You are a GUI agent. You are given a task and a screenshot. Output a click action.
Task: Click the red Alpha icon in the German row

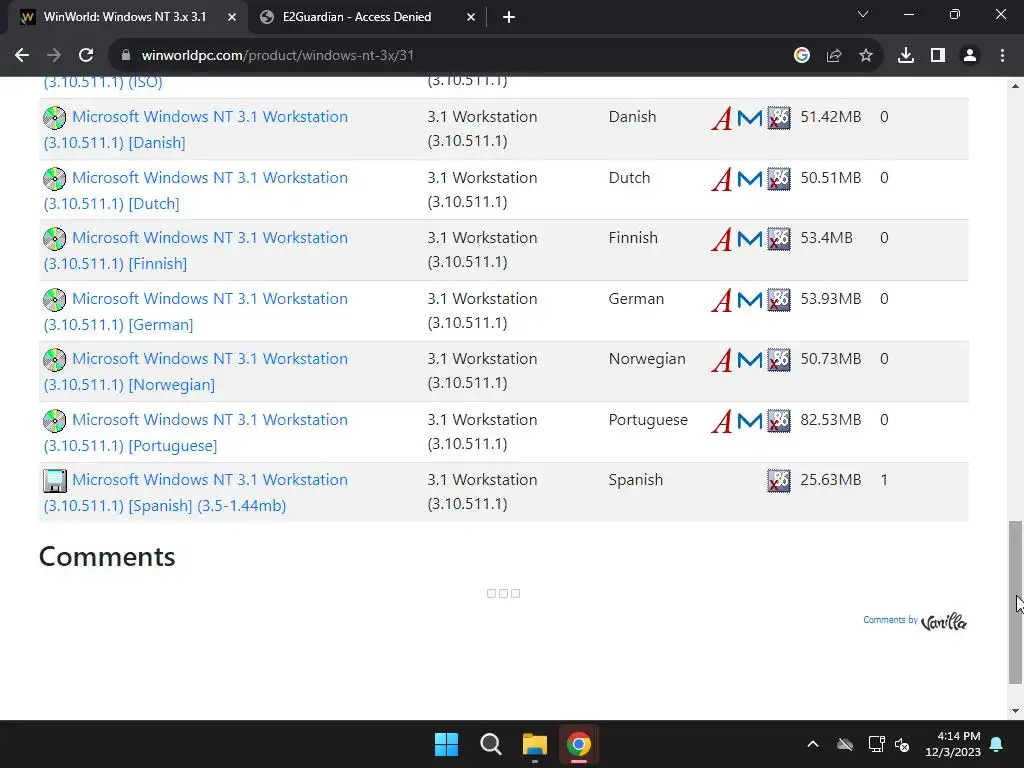[x=722, y=300]
